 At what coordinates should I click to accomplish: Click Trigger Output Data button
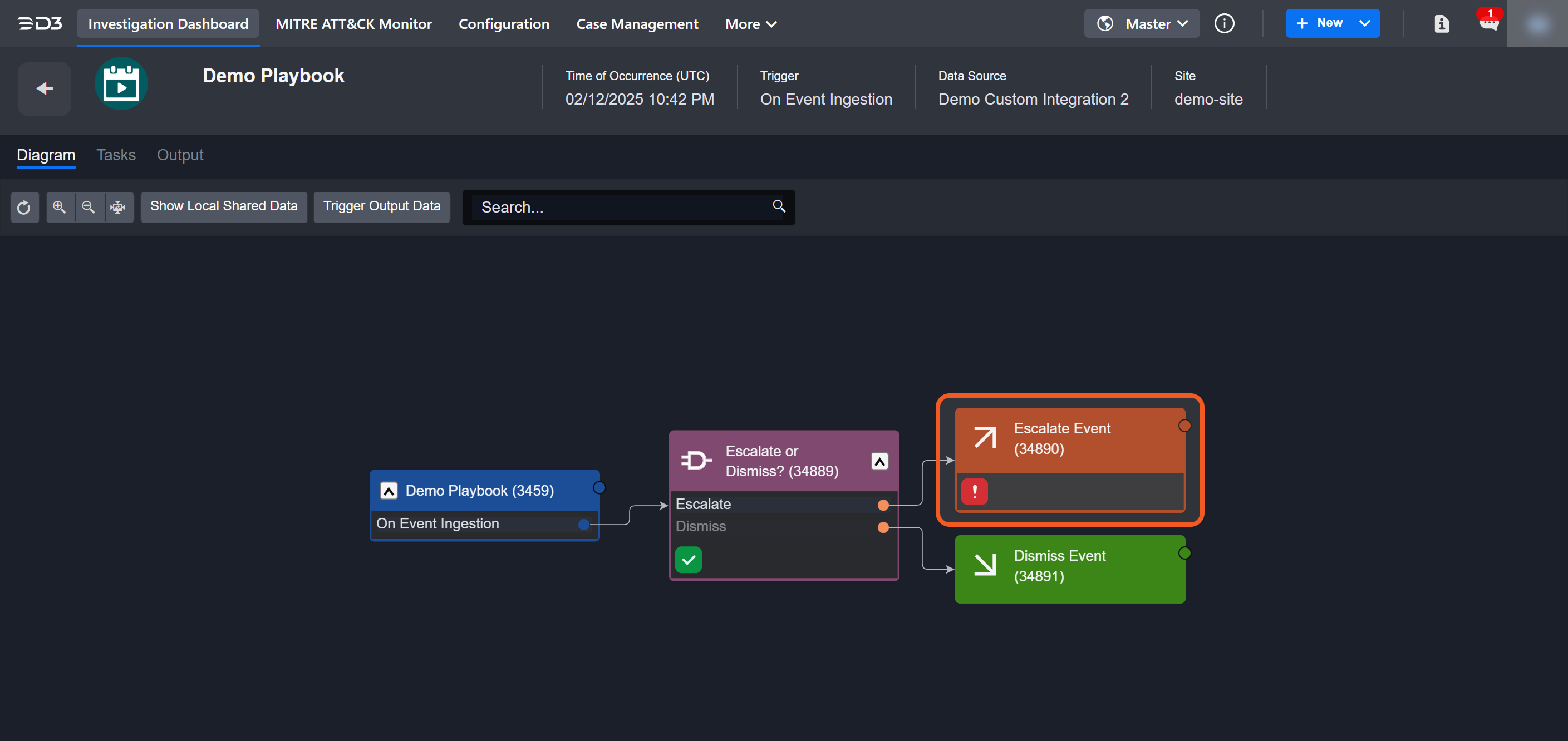click(x=382, y=206)
